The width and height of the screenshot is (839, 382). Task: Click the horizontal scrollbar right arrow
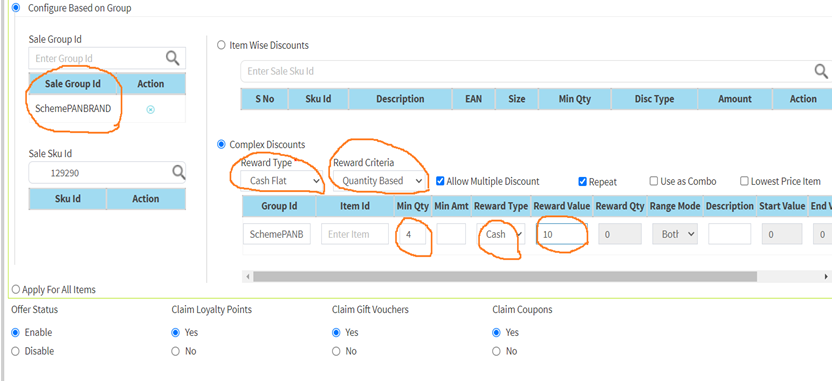827,277
